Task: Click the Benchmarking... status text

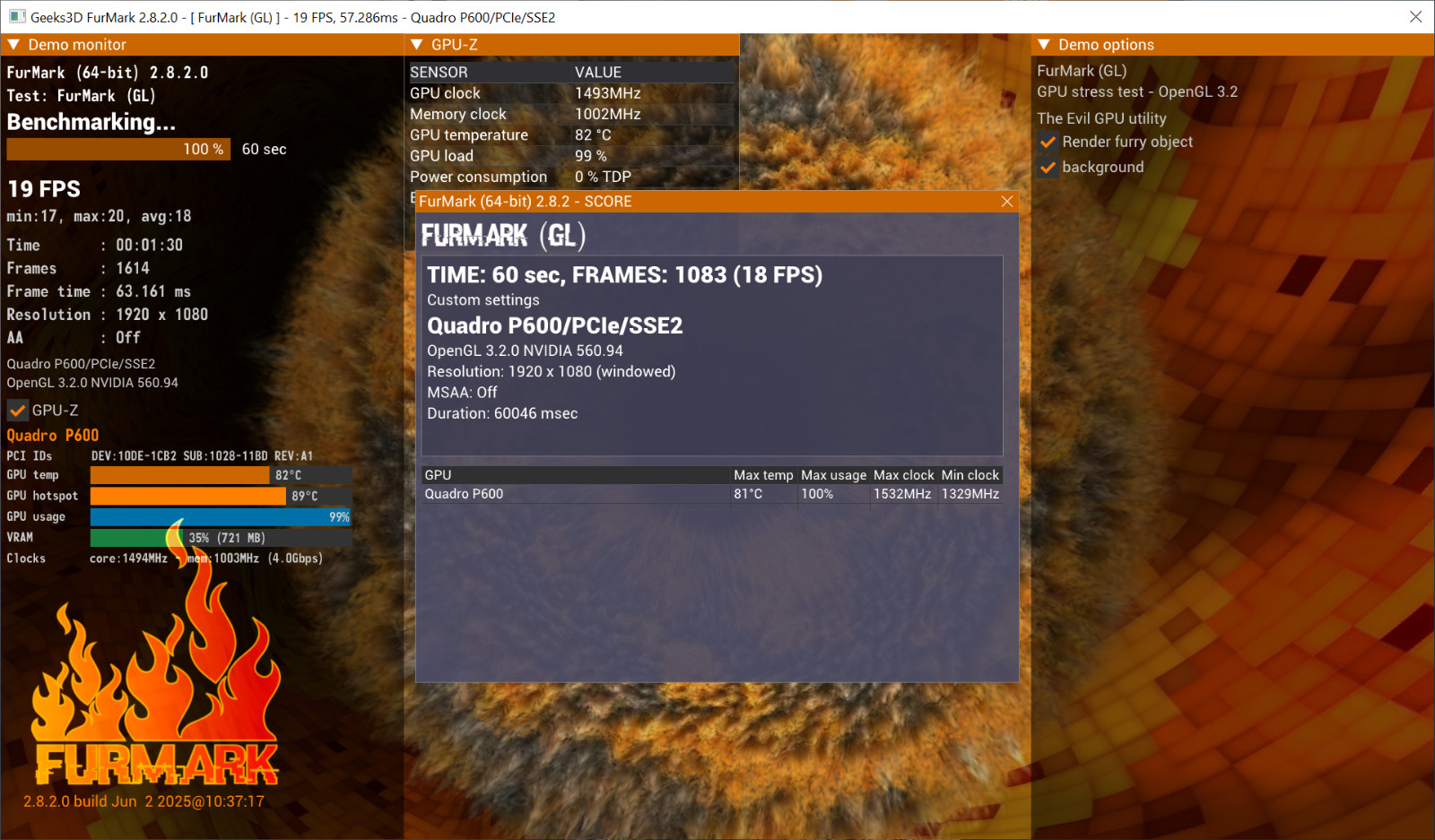Action: (91, 122)
